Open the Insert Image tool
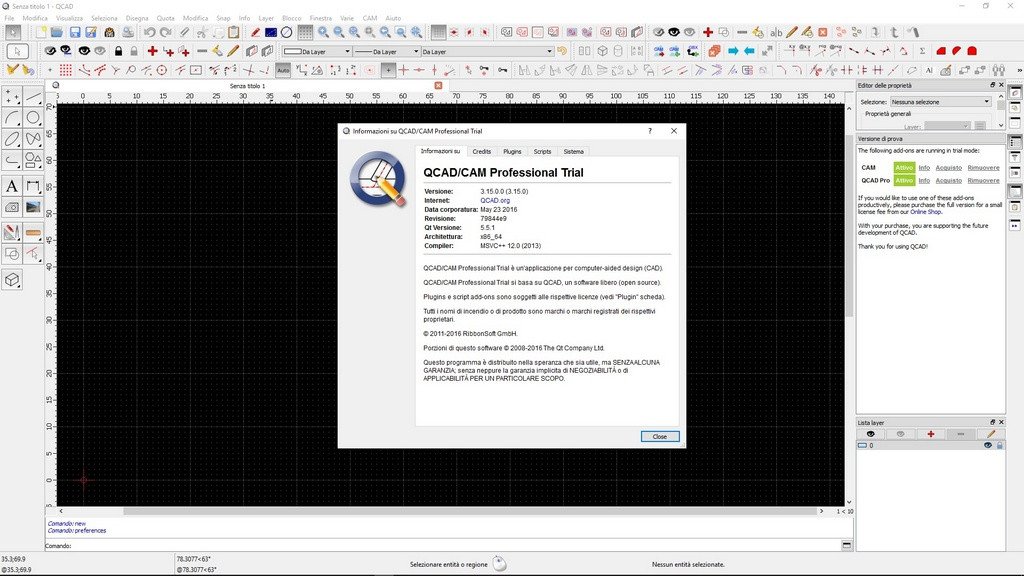Image resolution: width=1024 pixels, height=576 pixels. 33,206
